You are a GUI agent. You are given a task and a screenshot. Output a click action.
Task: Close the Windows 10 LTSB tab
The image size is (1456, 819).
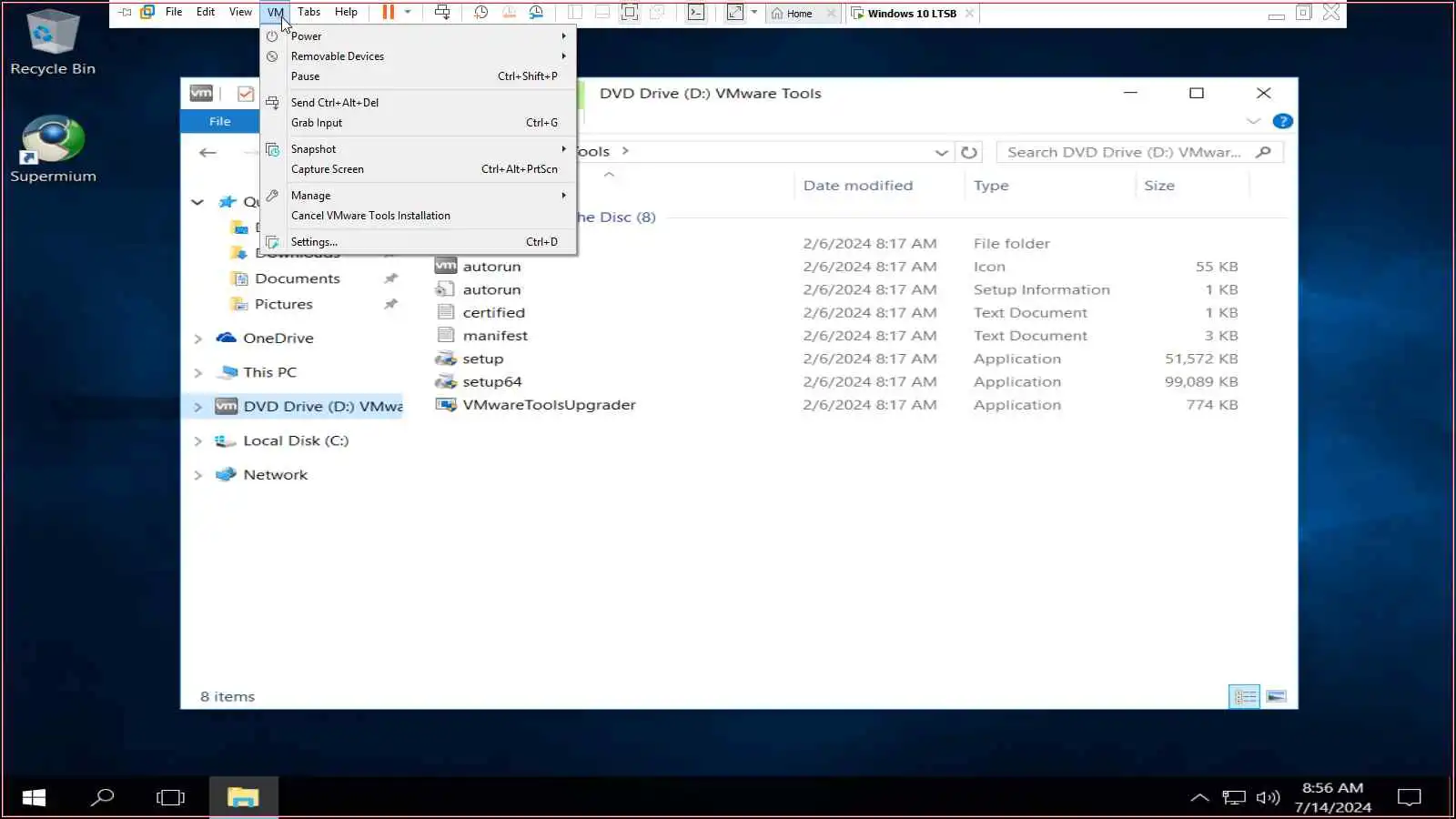tap(970, 14)
